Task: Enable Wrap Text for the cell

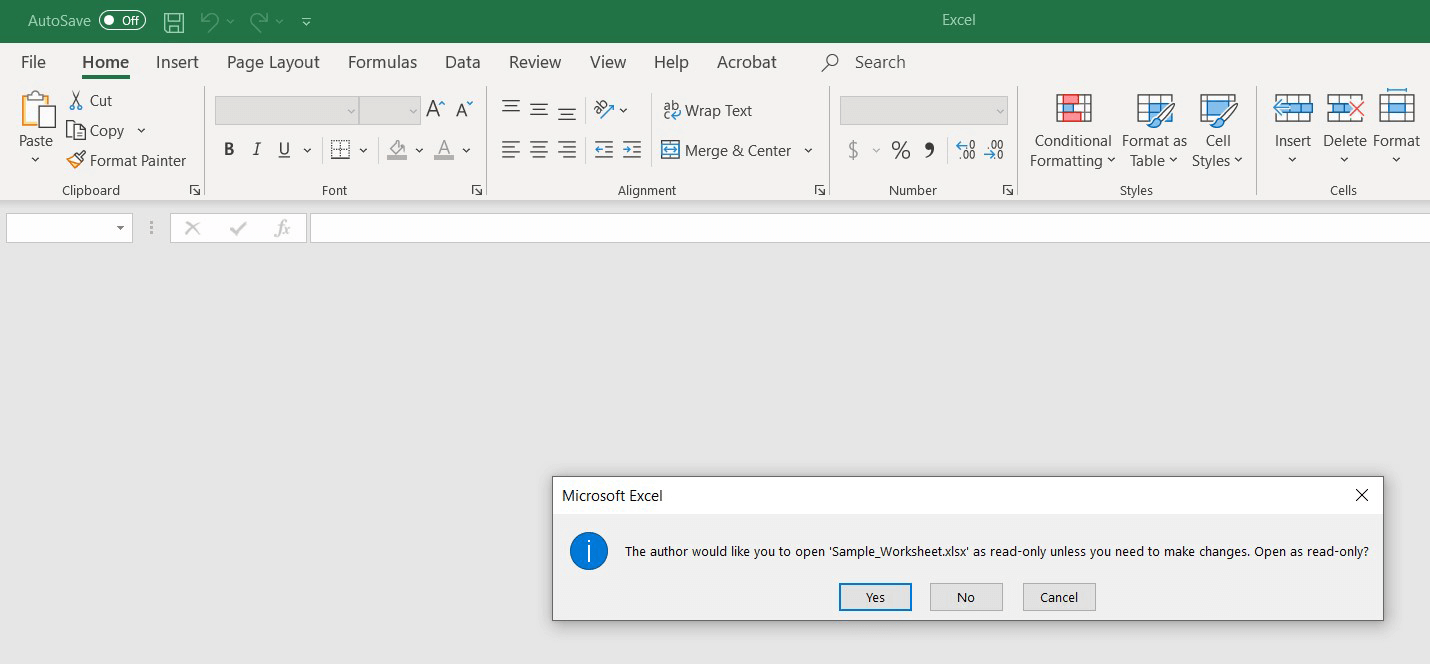Action: click(x=708, y=110)
